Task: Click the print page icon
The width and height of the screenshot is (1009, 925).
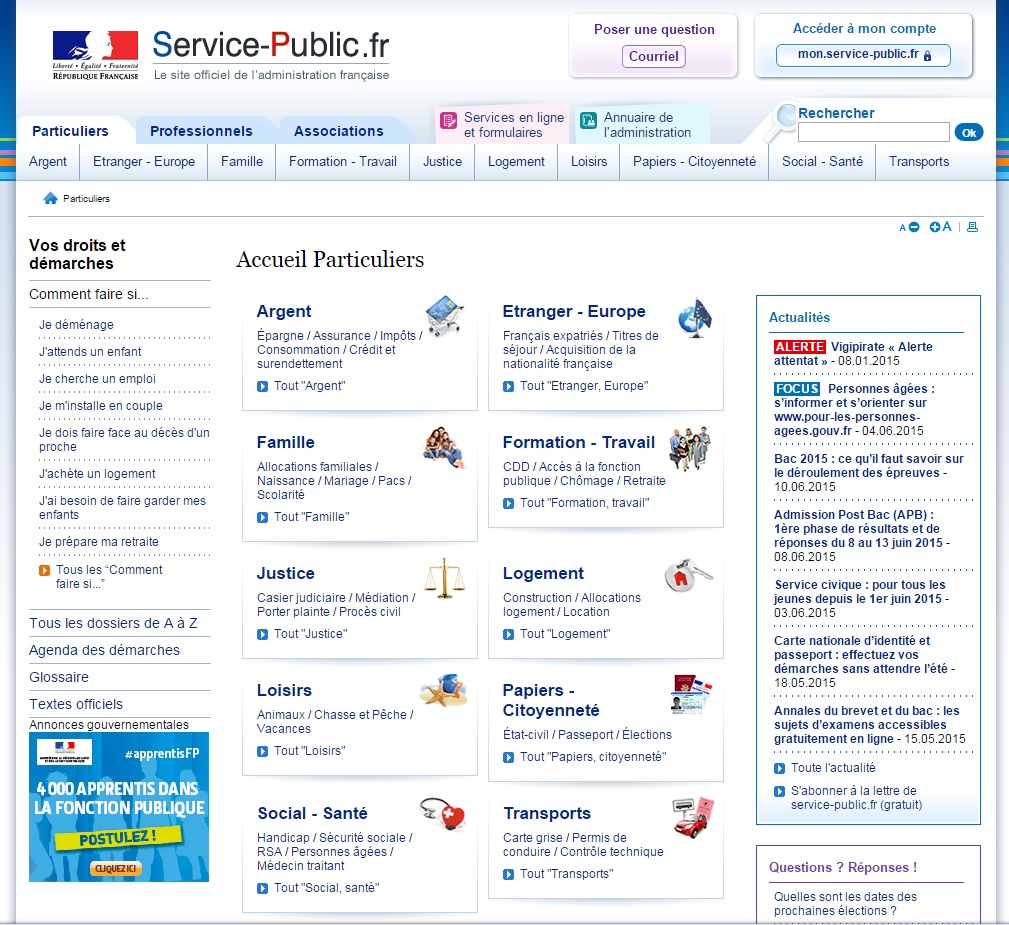Action: (x=972, y=227)
